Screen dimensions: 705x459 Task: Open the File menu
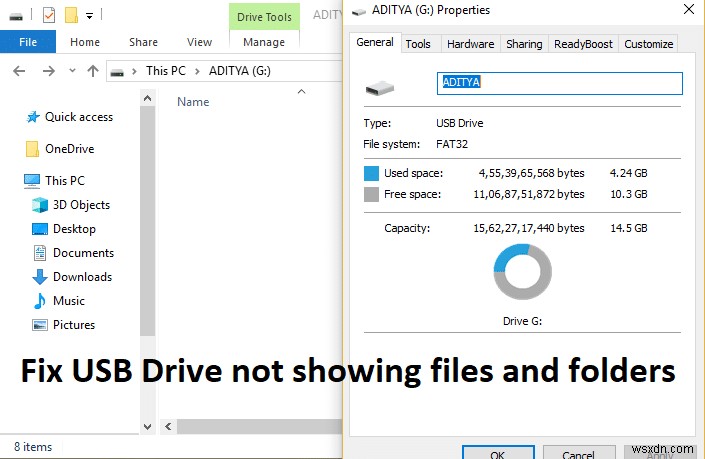(x=28, y=42)
